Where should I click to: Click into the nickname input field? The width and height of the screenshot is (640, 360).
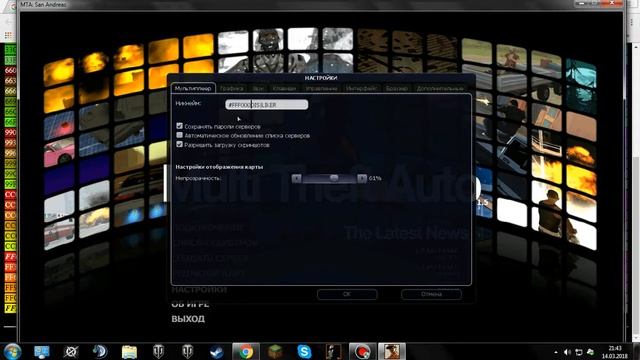point(267,105)
